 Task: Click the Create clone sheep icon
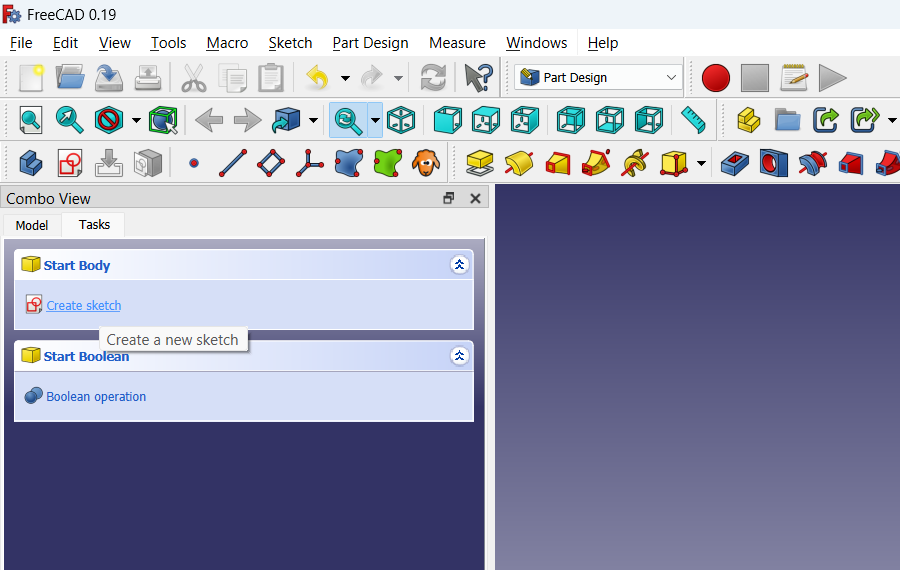click(426, 163)
